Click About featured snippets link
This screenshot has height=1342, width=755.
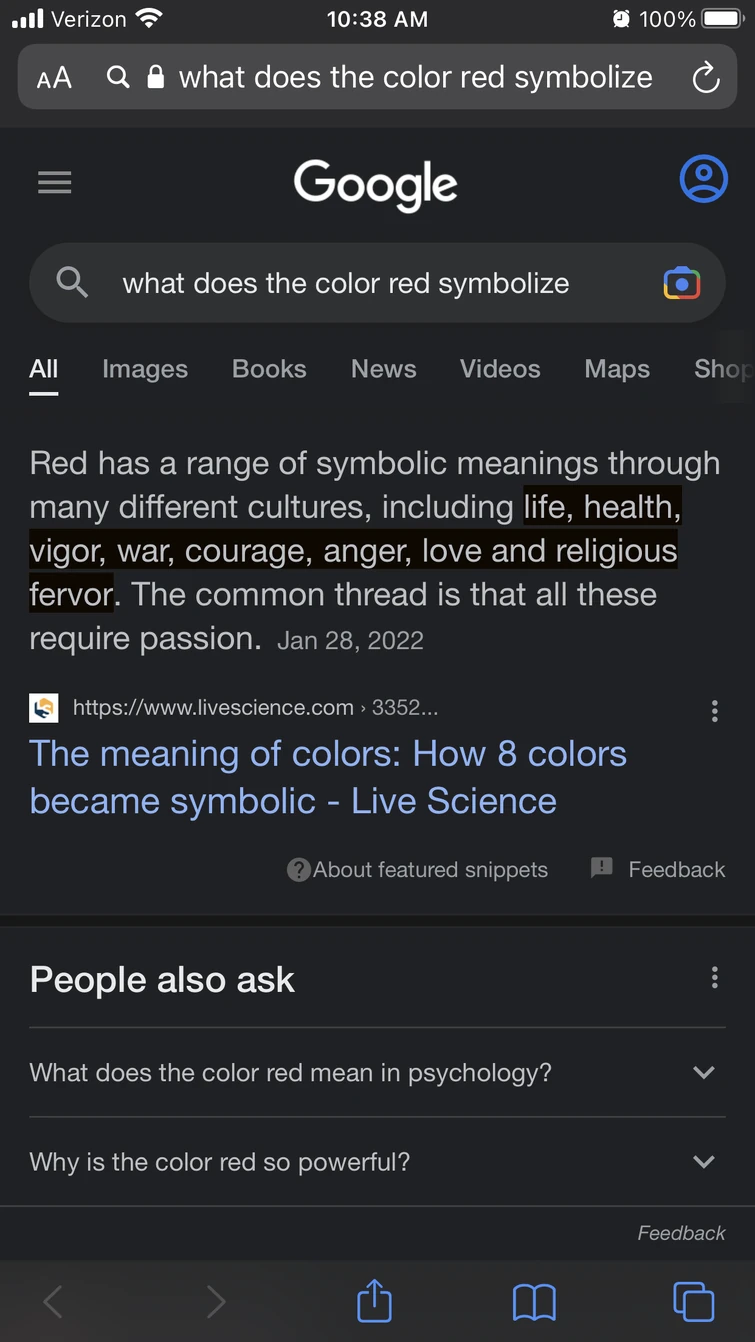[x=418, y=870]
